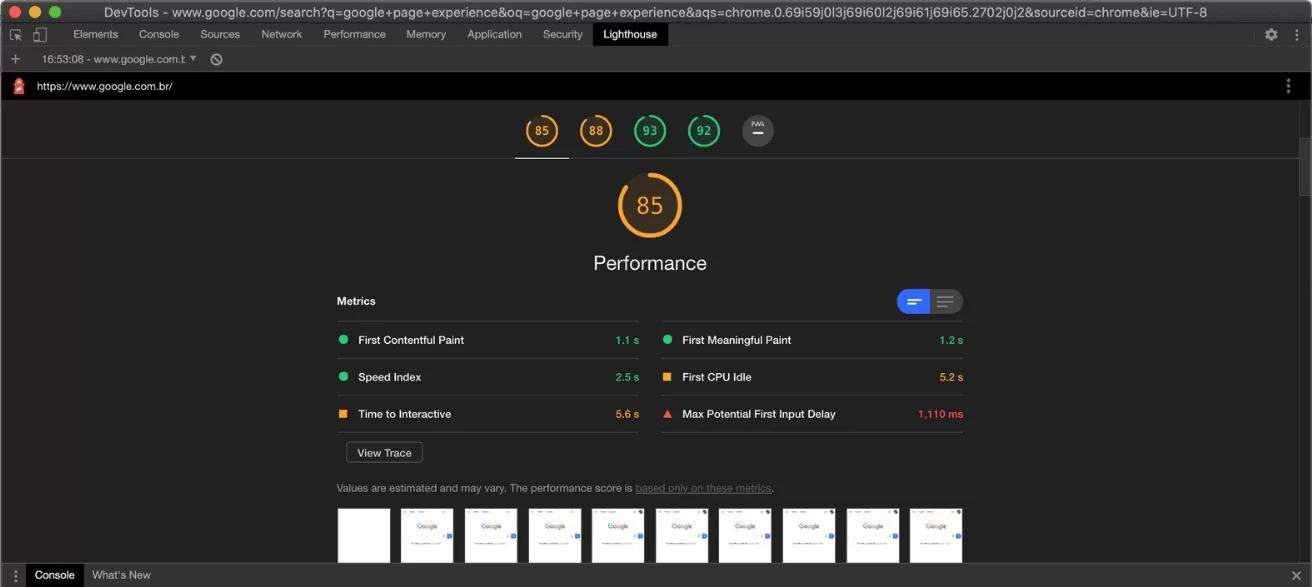Click the second filmstrip thumbnail

click(427, 536)
